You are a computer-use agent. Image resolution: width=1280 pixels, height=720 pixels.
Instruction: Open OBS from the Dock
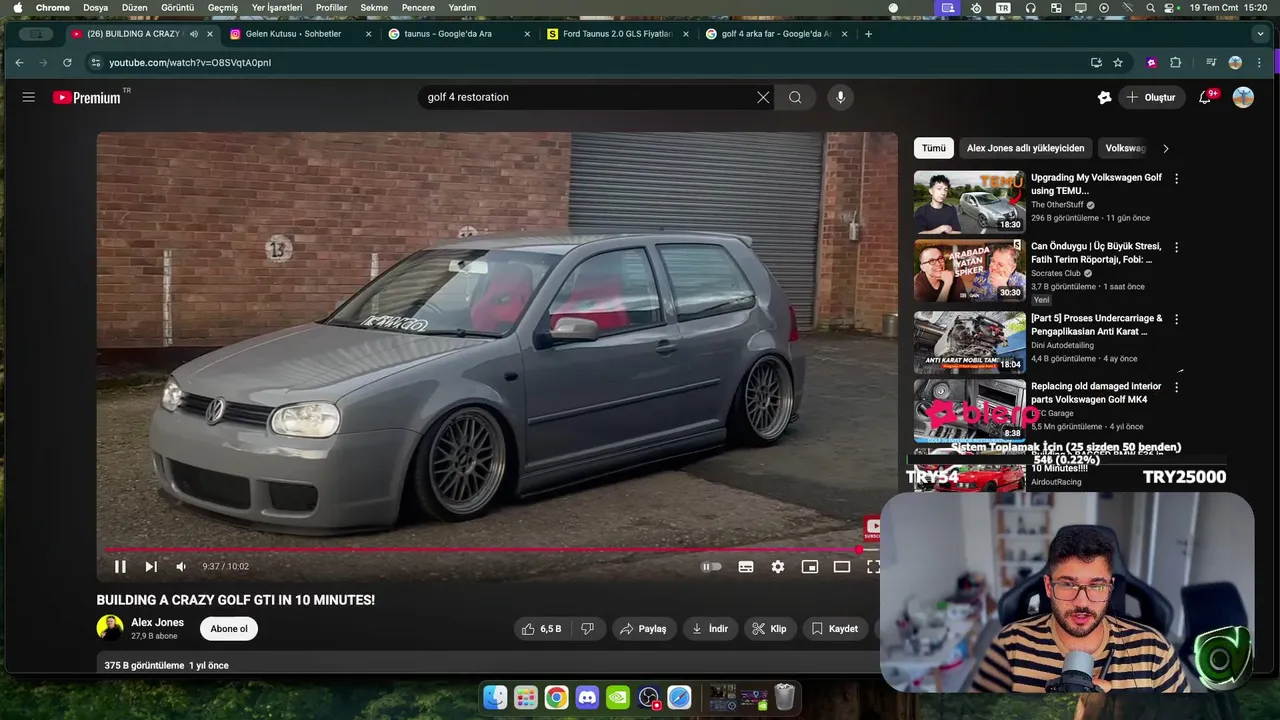pyautogui.click(x=649, y=697)
